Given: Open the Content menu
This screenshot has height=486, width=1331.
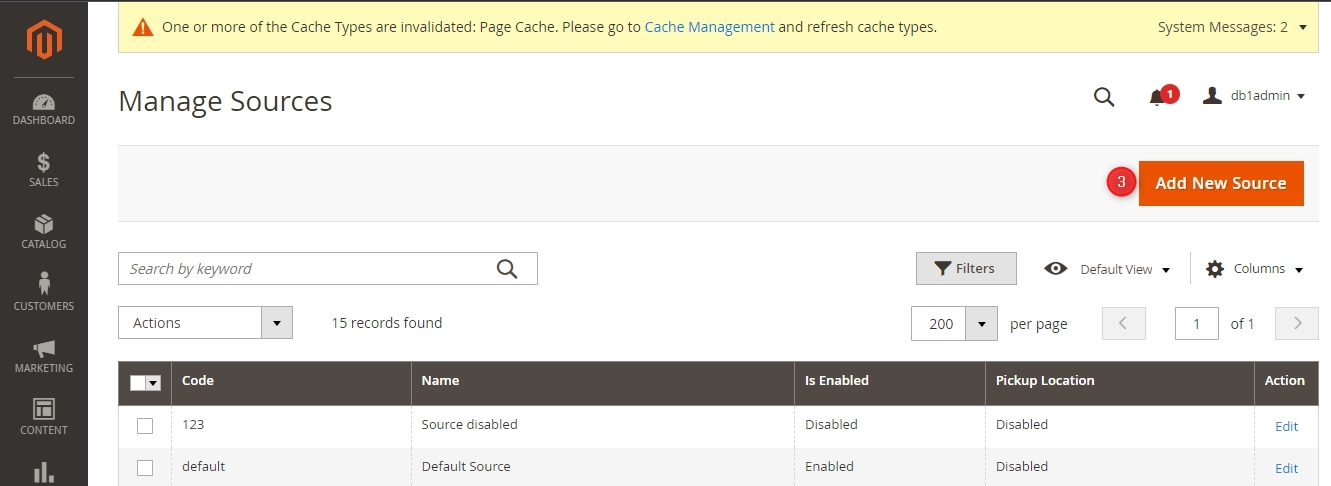Looking at the screenshot, I should [x=44, y=419].
